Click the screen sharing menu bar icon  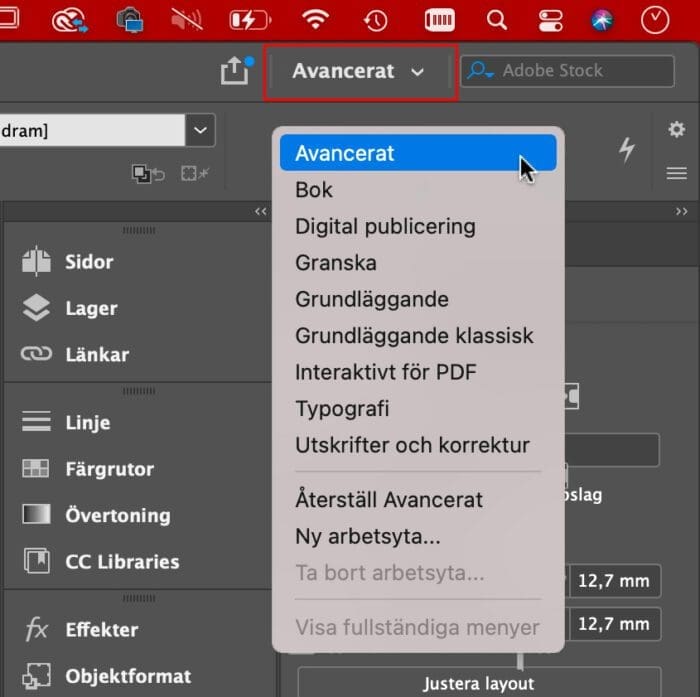pos(130,21)
